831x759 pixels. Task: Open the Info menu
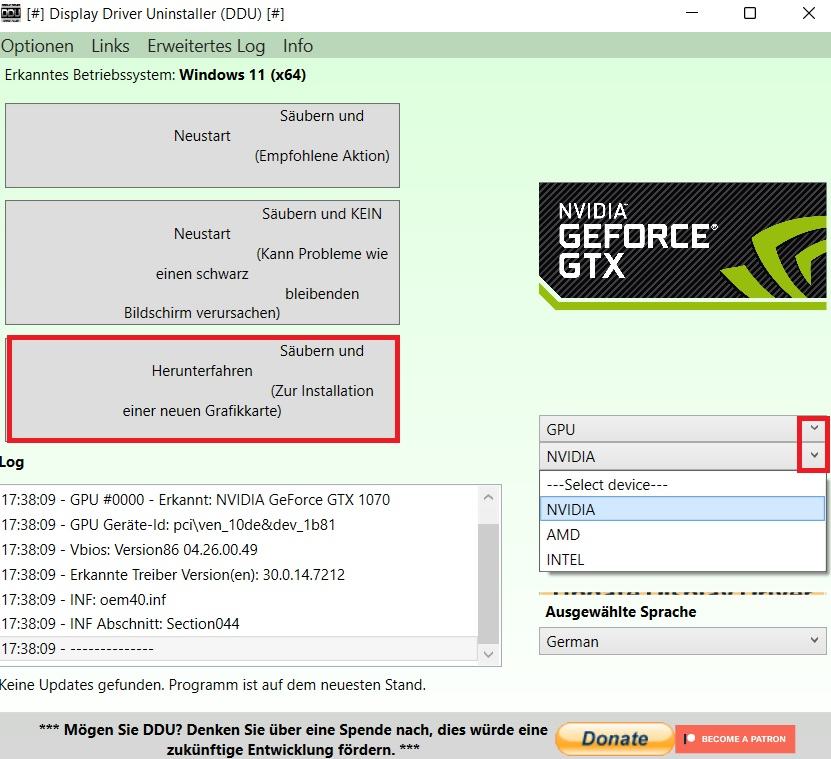298,46
